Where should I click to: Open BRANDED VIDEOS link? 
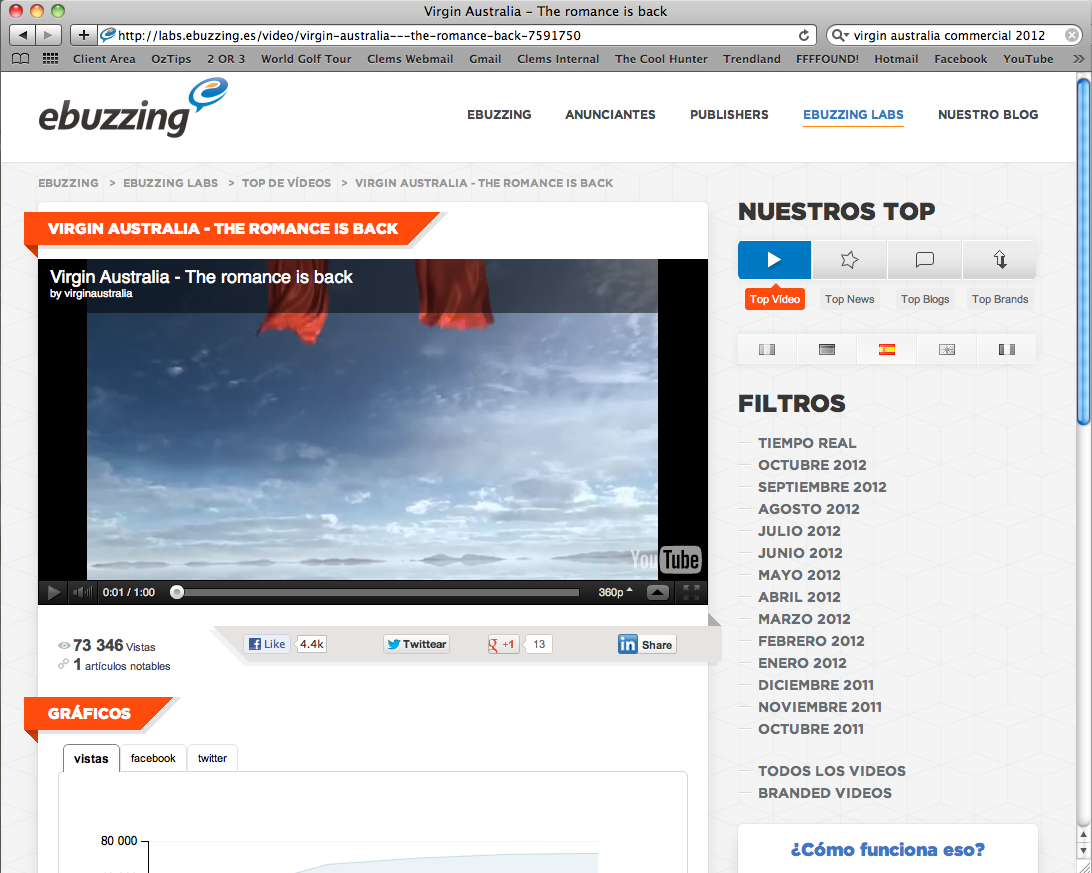click(x=825, y=794)
